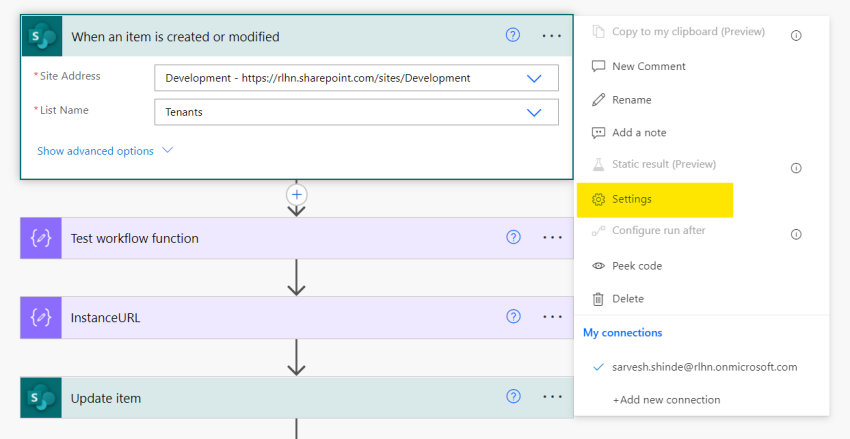Click info icon beside Copy to my clipboard
This screenshot has width=850, height=439.
796,35
